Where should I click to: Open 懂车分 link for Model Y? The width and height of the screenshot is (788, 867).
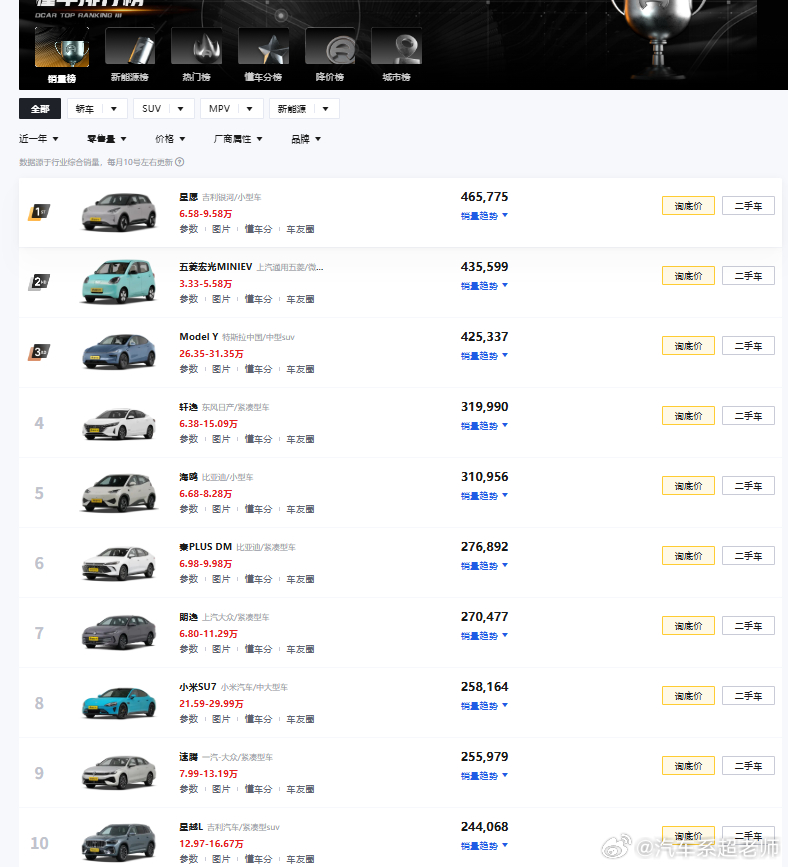(258, 369)
